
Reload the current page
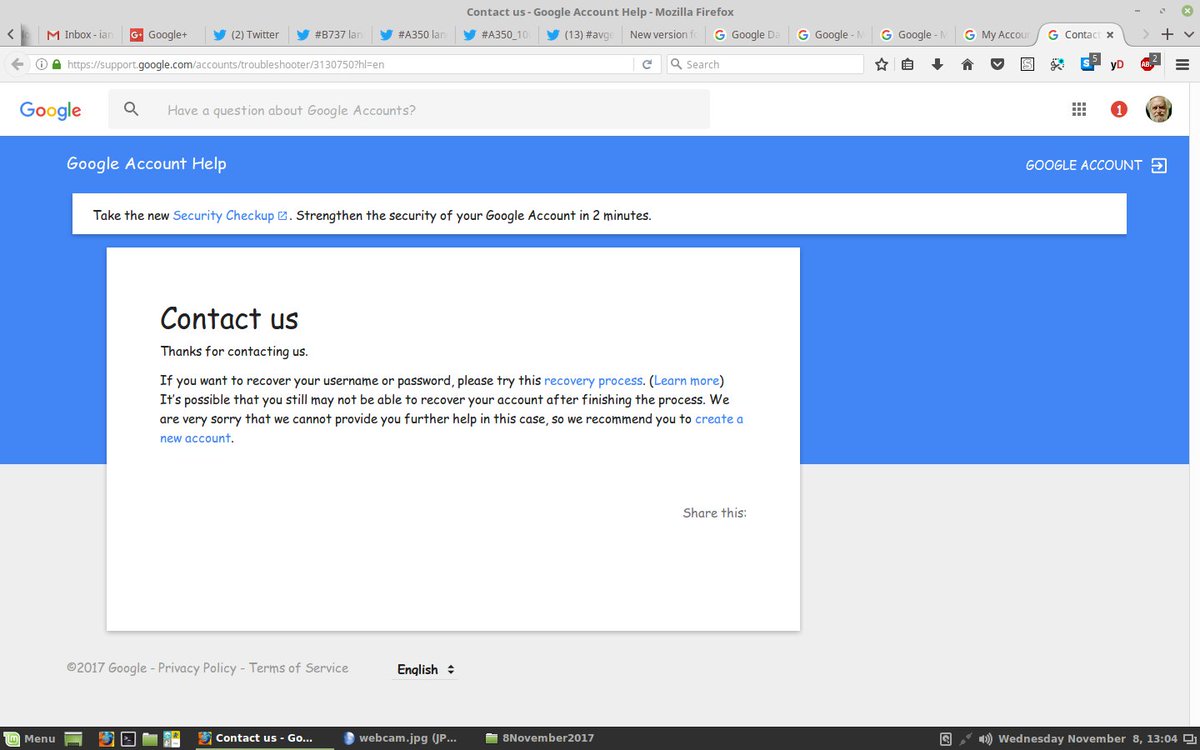coord(647,64)
